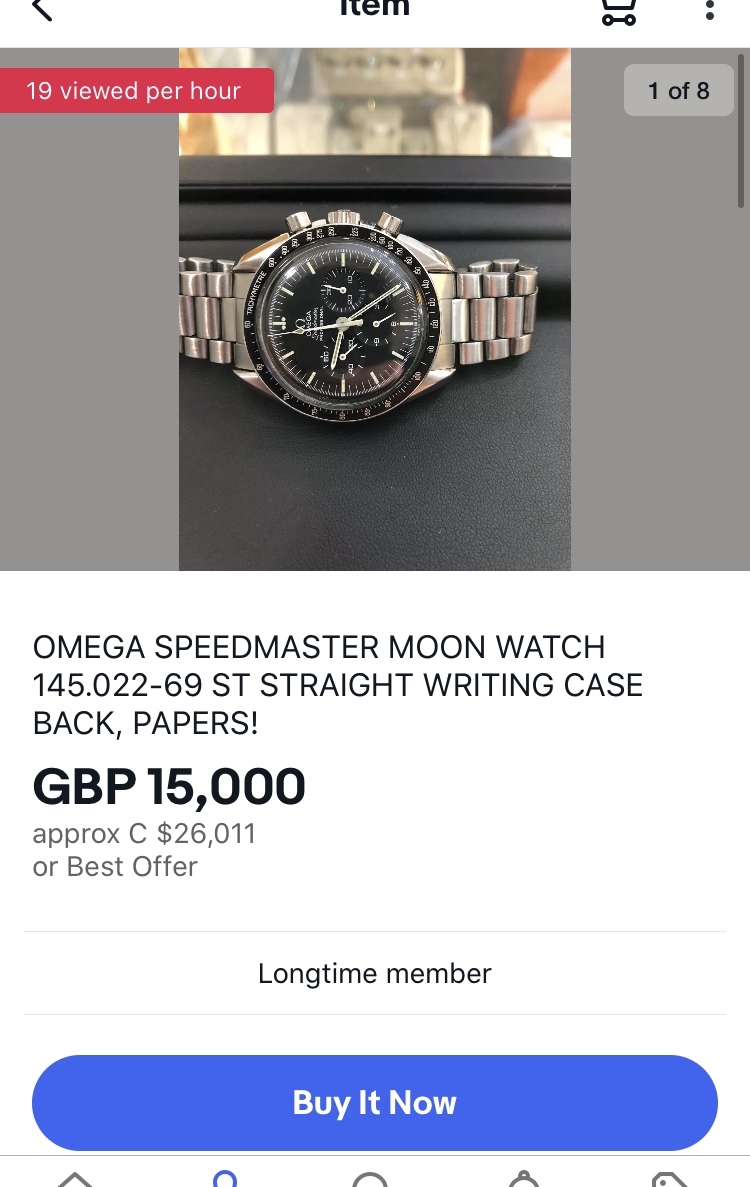This screenshot has width=750, height=1187.
Task: Tap the approx C $26,011 conversion text
Action: pos(144,833)
